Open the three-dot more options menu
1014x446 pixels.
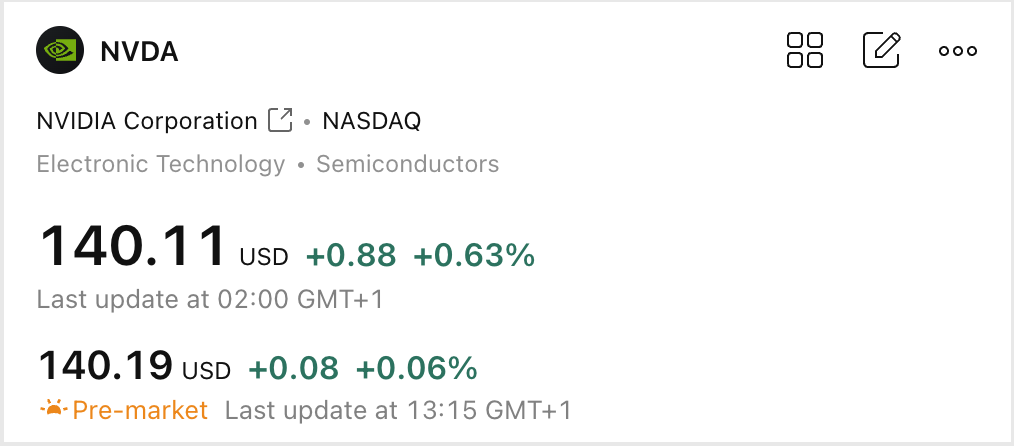957,51
